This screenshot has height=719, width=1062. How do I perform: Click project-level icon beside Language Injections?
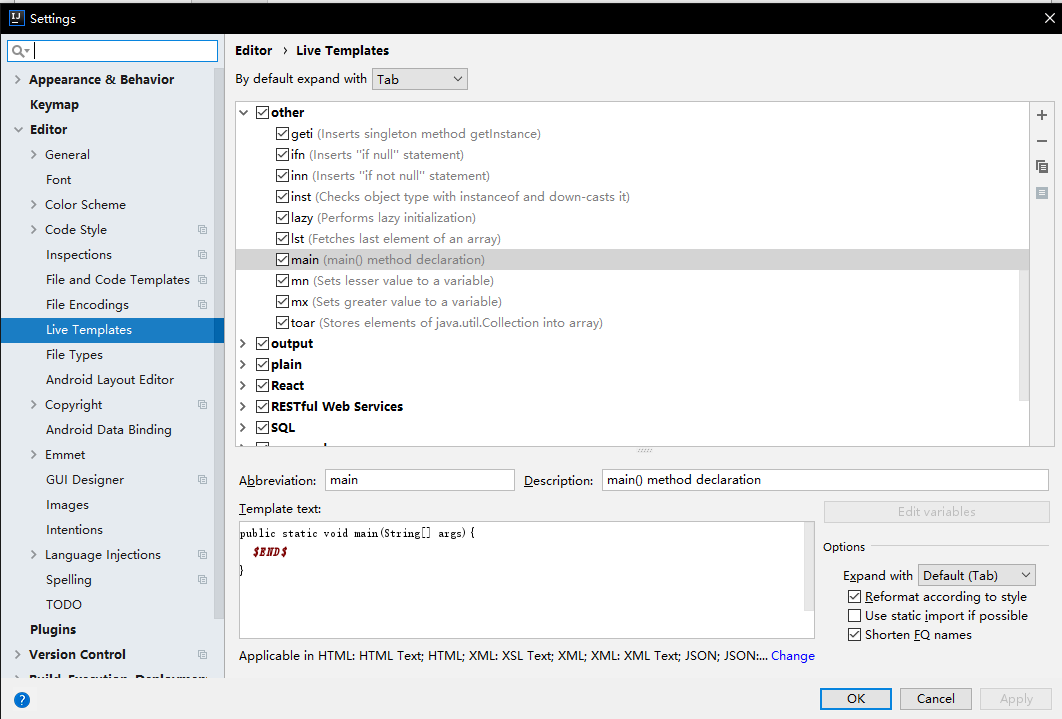202,554
